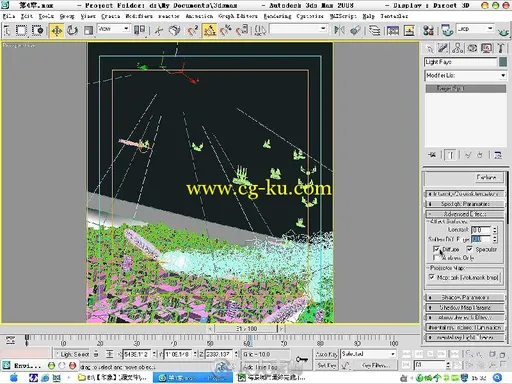Toggle the Angle Snap icon

pyautogui.click(x=210, y=31)
